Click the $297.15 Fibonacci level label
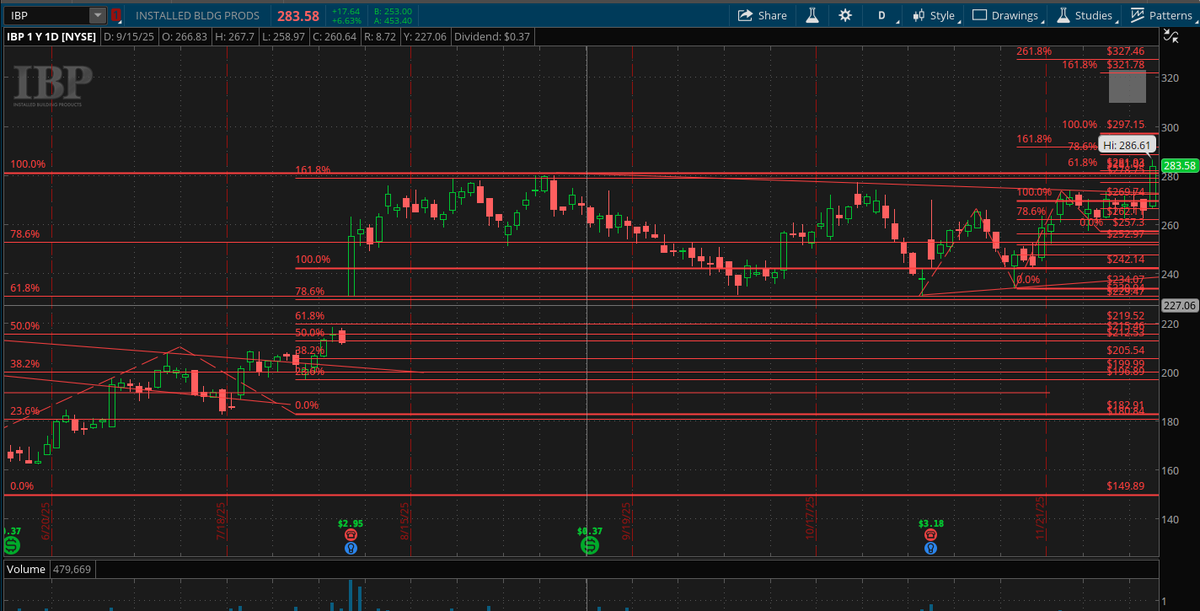 point(1125,125)
